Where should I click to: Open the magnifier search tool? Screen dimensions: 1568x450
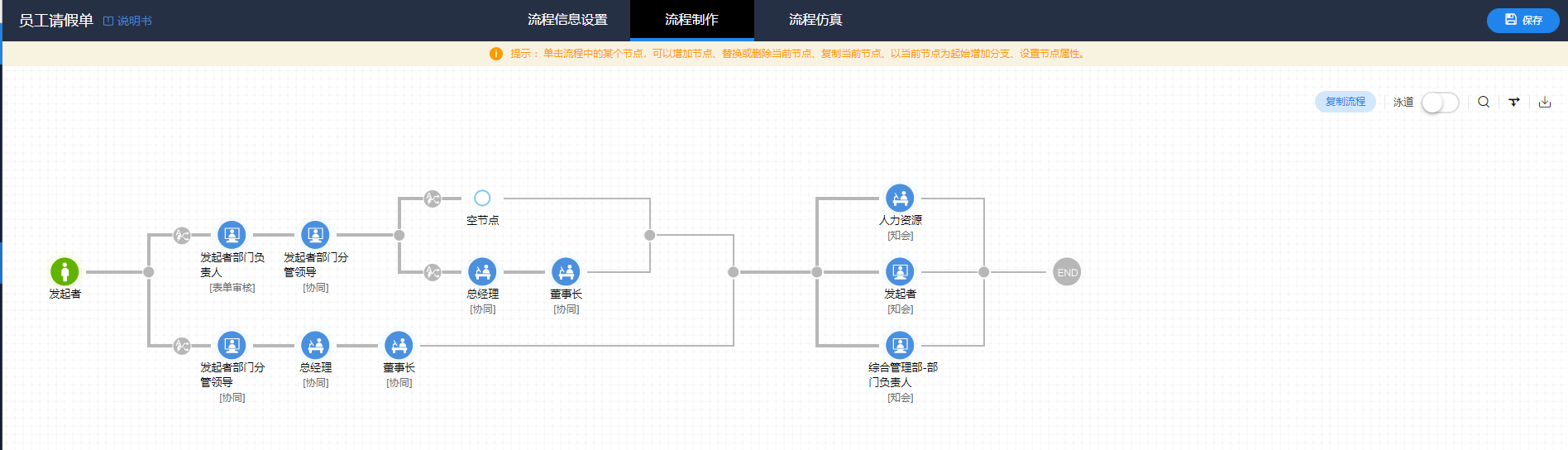(1484, 102)
